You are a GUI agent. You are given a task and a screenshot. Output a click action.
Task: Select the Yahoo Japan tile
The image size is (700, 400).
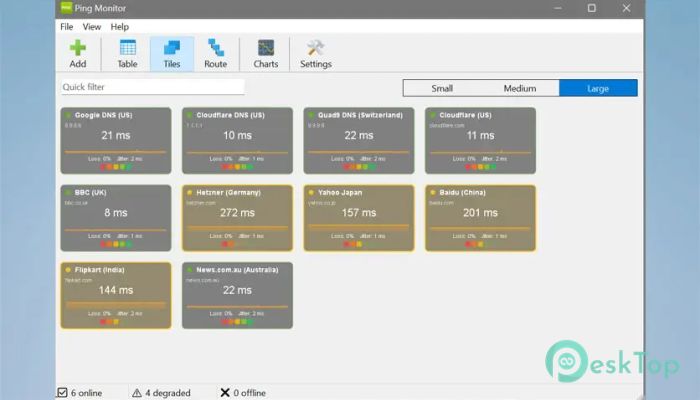(x=359, y=218)
